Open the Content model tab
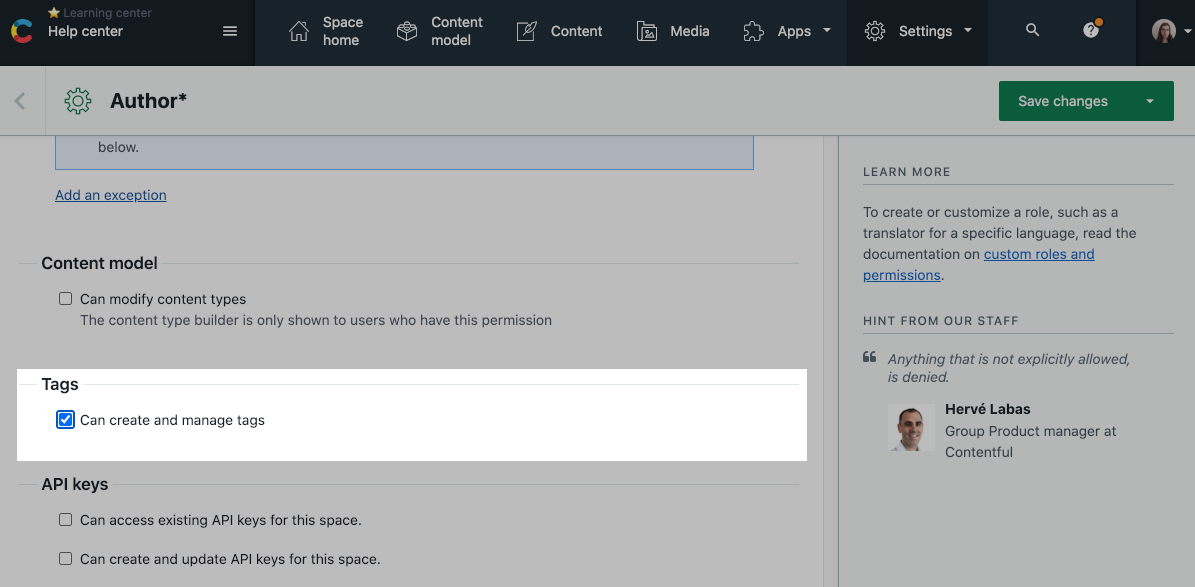This screenshot has height=587, width=1195. tap(440, 31)
